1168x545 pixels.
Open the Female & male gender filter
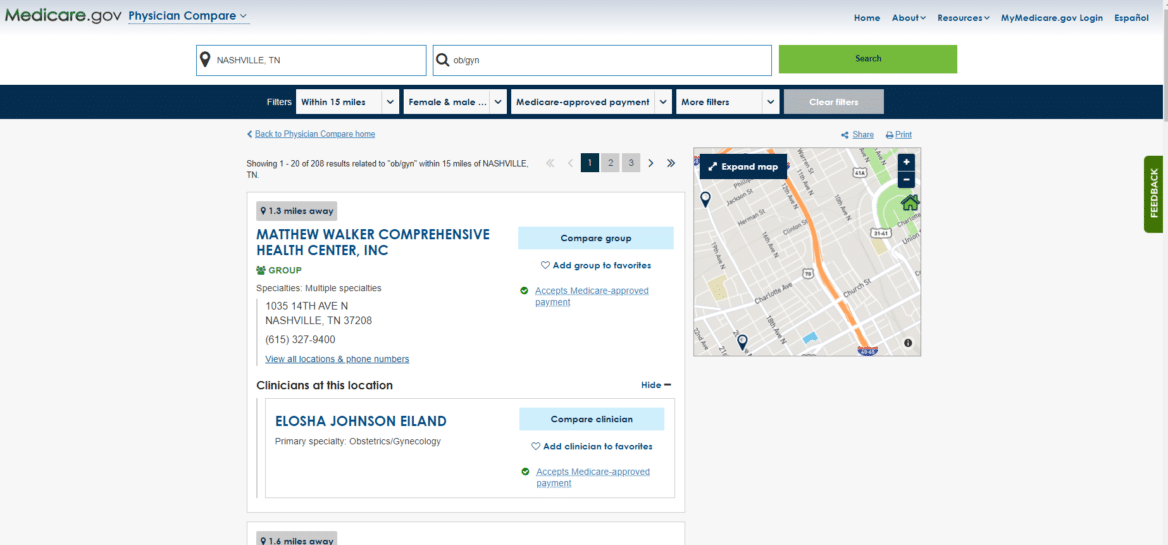point(455,102)
